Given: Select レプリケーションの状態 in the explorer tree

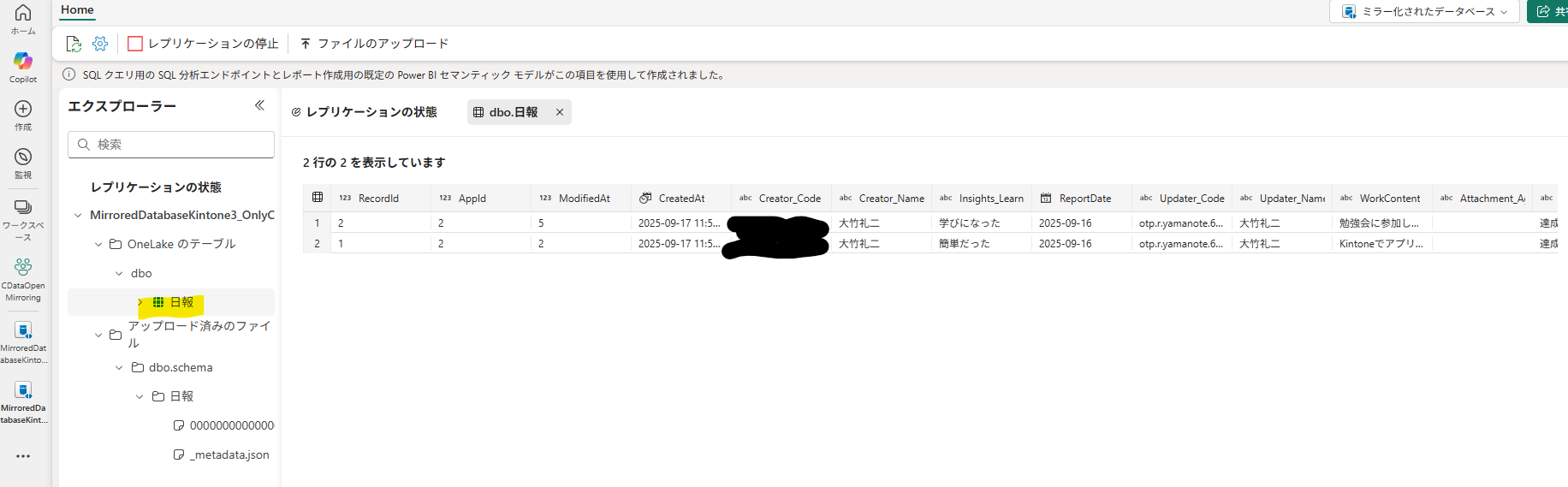Looking at the screenshot, I should point(156,187).
